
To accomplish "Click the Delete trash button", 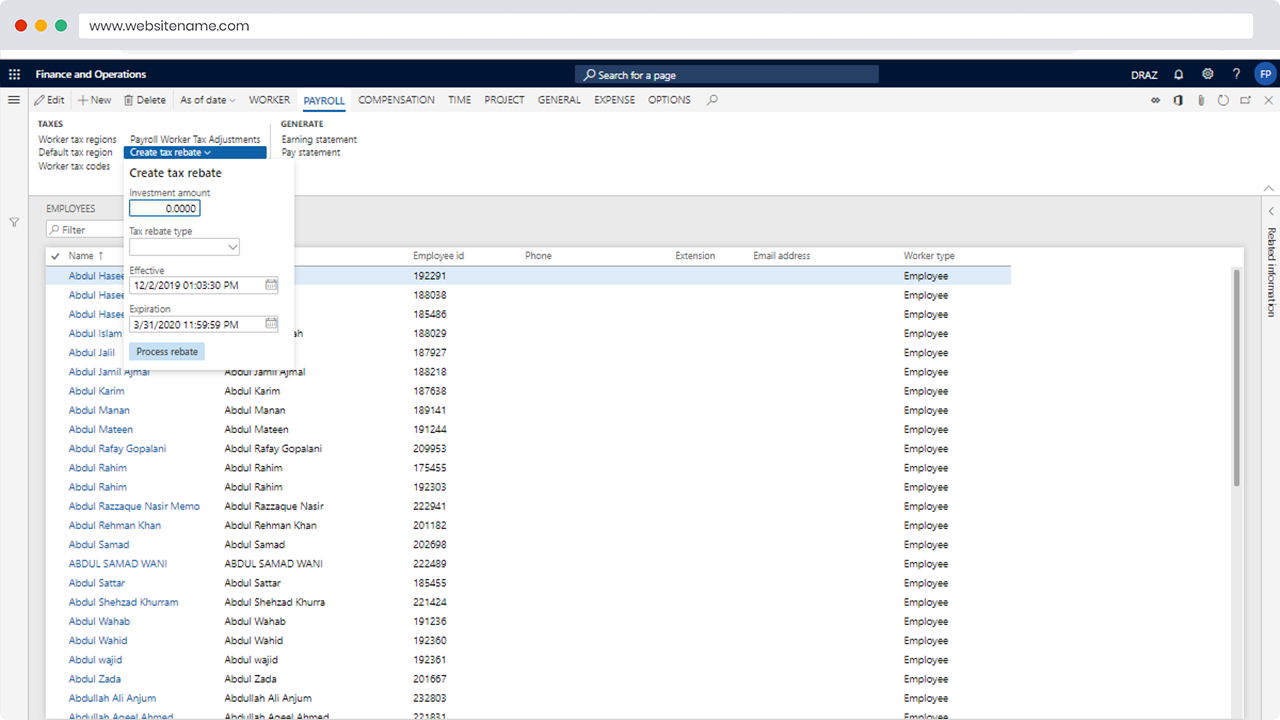I will pyautogui.click(x=145, y=100).
